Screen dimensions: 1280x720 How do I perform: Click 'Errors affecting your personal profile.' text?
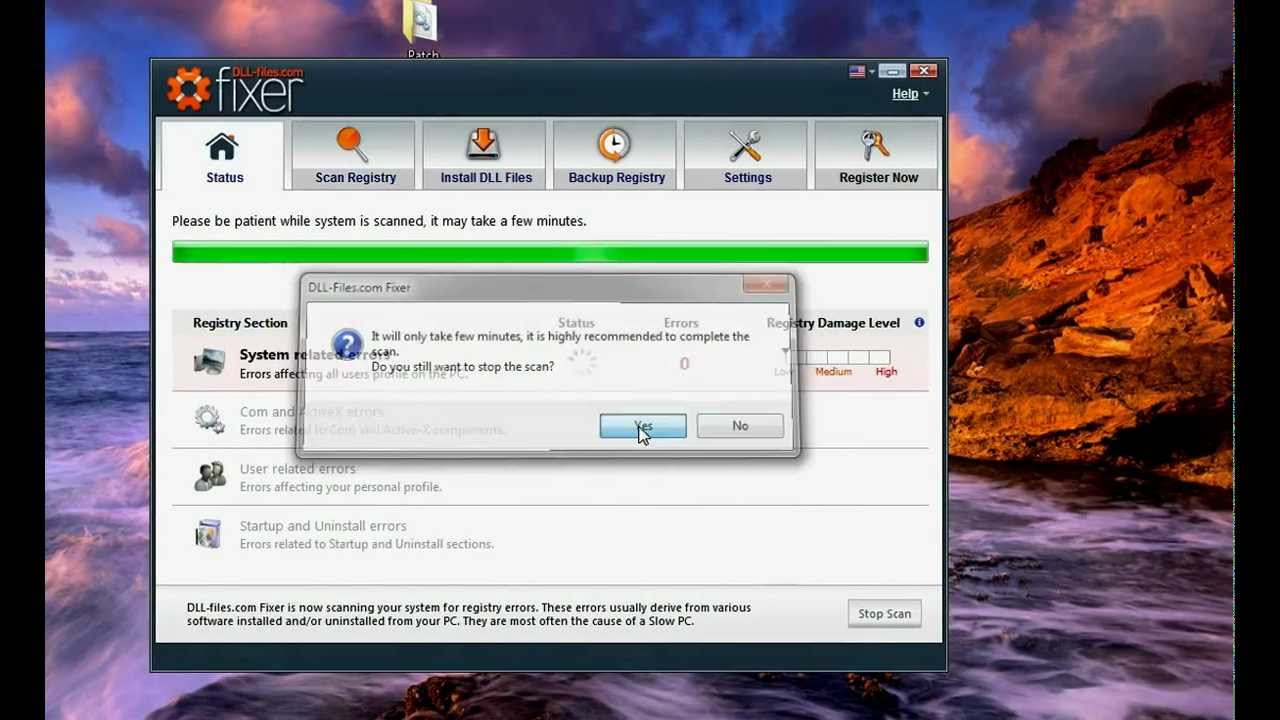coord(340,487)
